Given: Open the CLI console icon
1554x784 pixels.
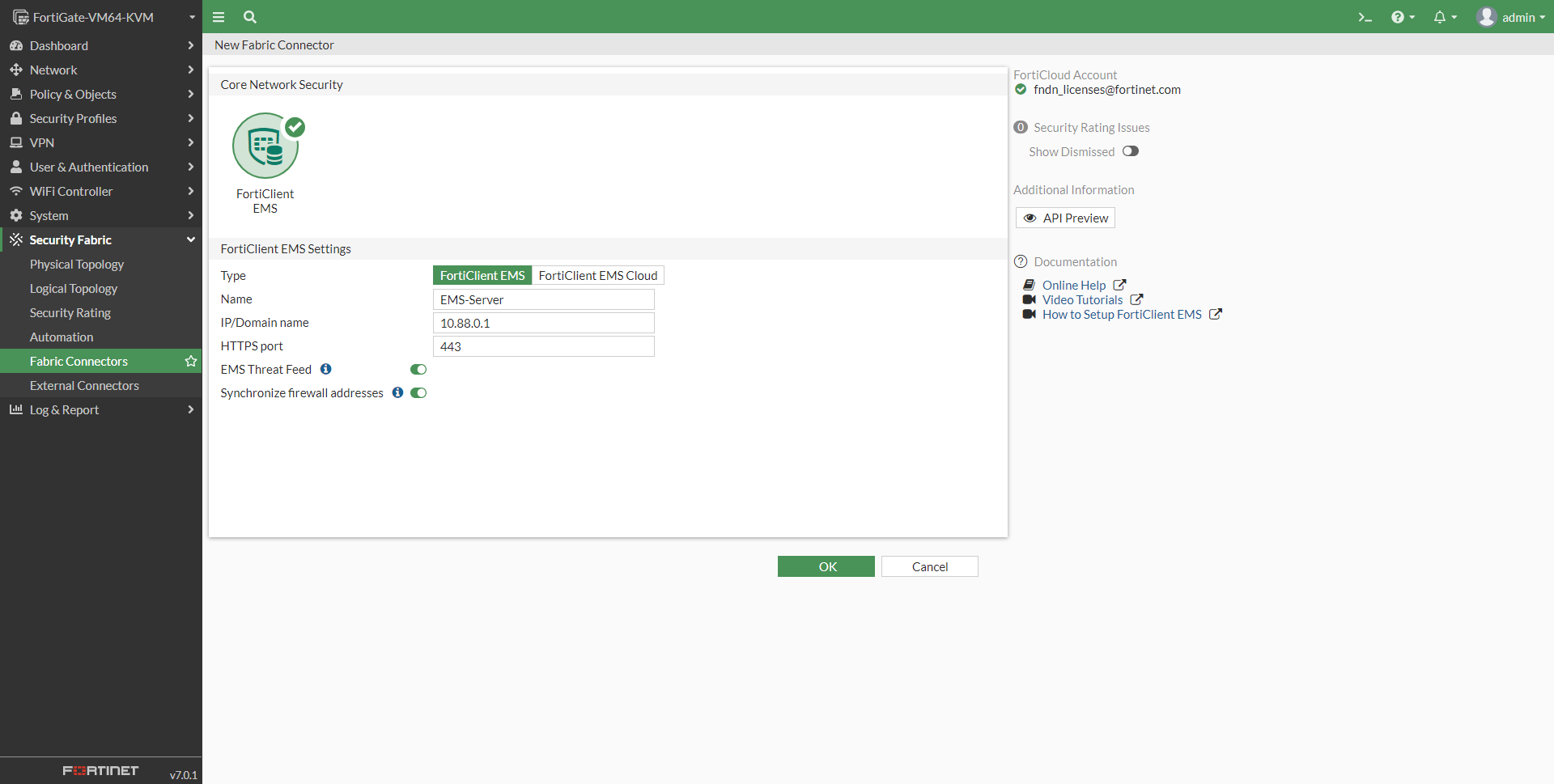Looking at the screenshot, I should tap(1365, 17).
